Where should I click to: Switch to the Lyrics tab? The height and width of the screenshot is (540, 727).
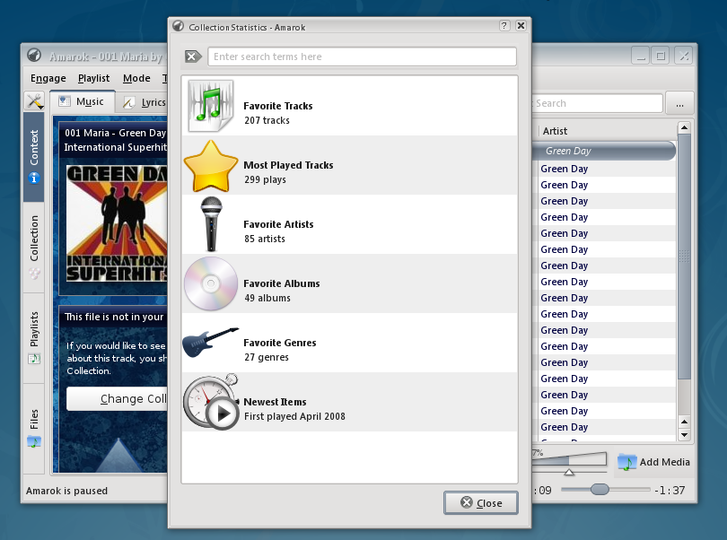[143, 102]
